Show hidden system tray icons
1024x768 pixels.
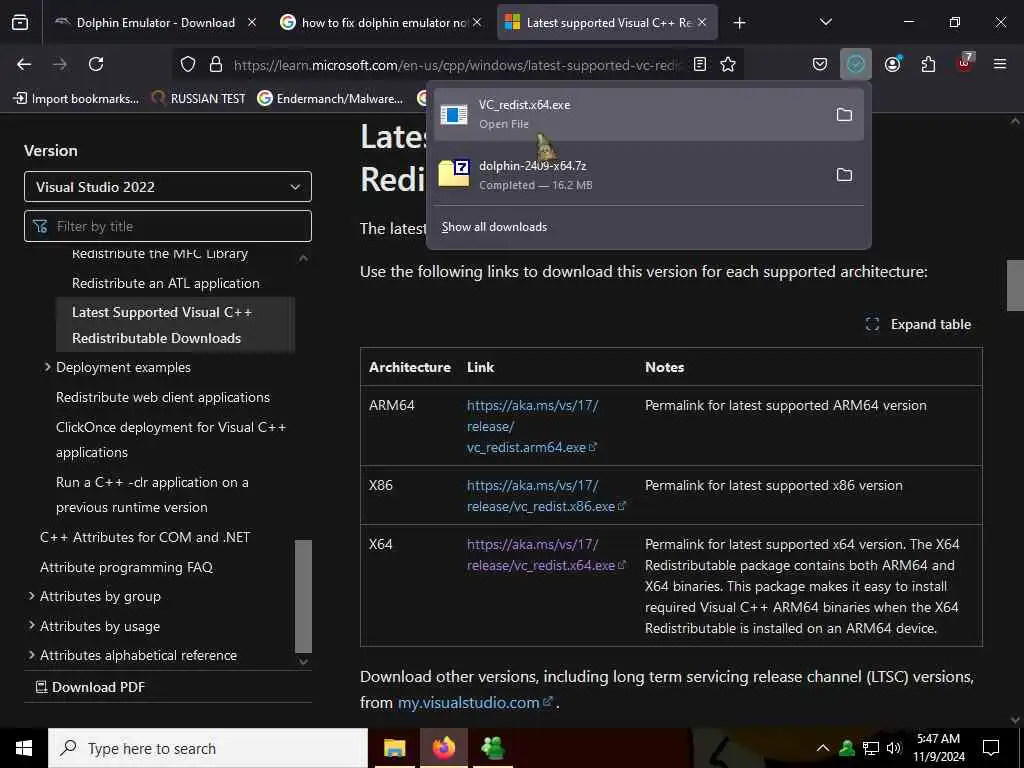tap(823, 748)
